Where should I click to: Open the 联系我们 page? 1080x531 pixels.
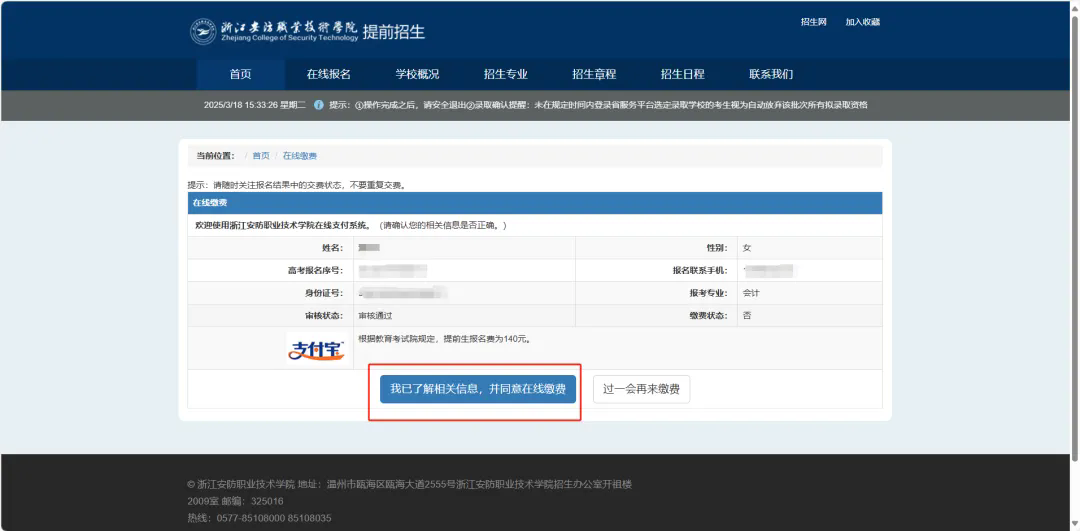click(771, 74)
